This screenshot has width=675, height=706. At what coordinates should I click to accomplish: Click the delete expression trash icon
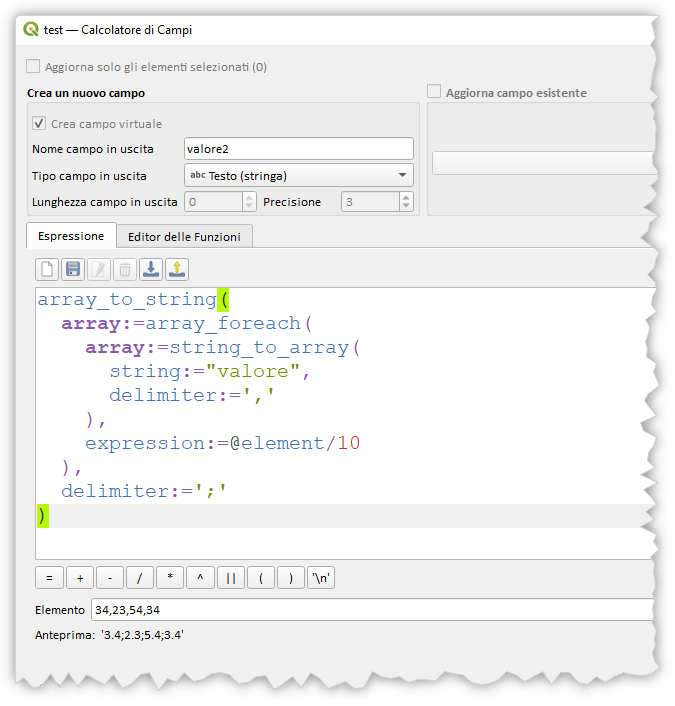(125, 269)
